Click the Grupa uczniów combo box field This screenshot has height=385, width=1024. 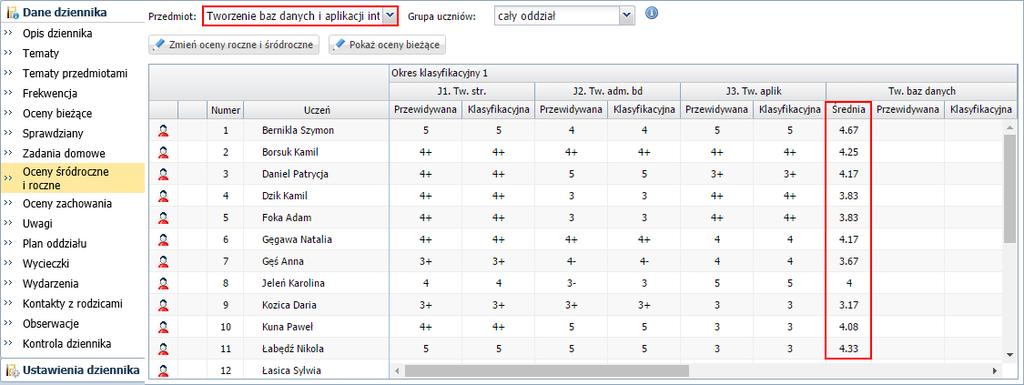click(x=564, y=16)
